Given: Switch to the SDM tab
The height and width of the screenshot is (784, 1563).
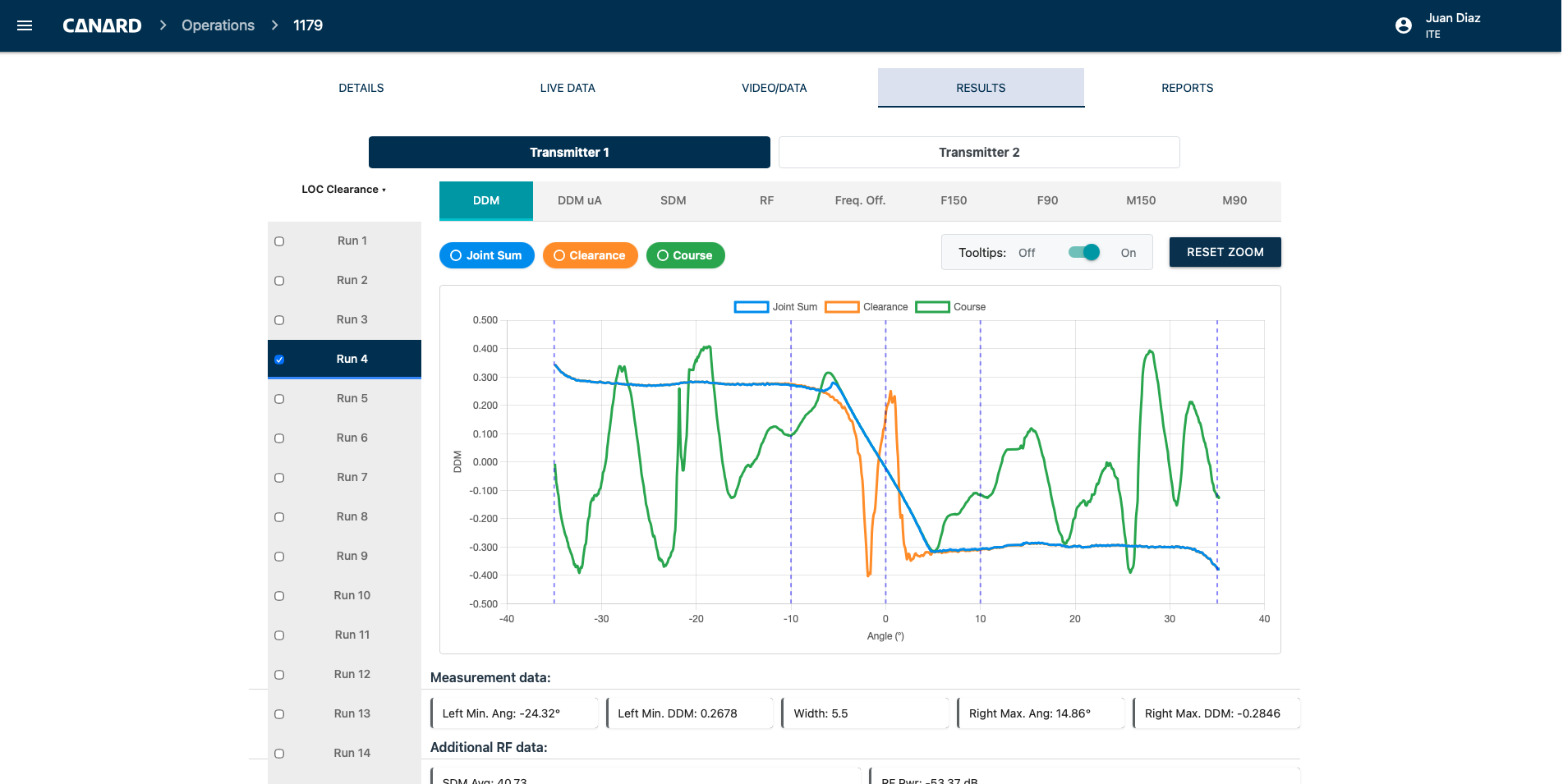Looking at the screenshot, I should 673,200.
